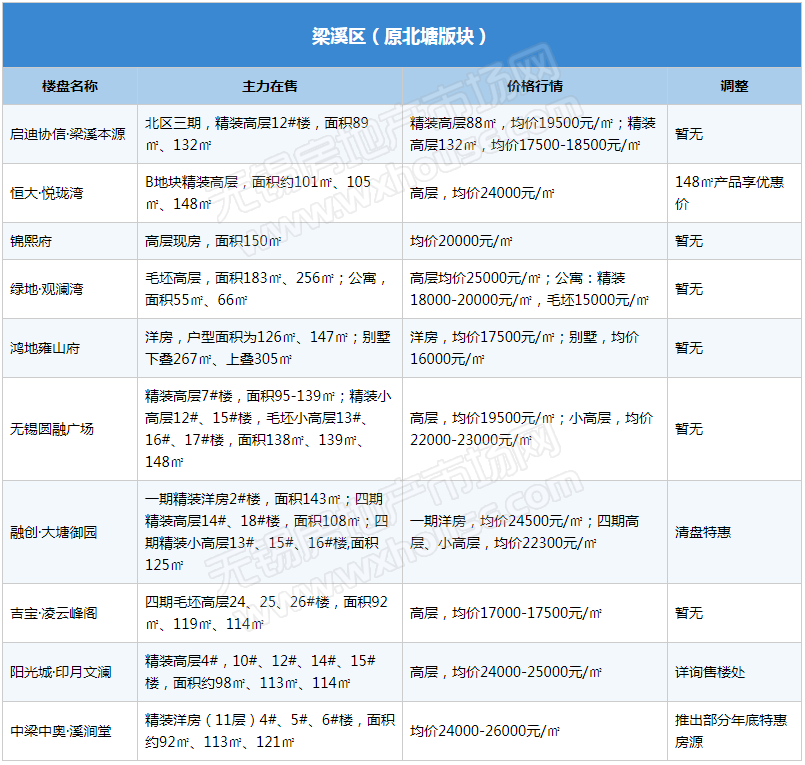Select the 鸿地雍山府 project name cell

point(45,348)
